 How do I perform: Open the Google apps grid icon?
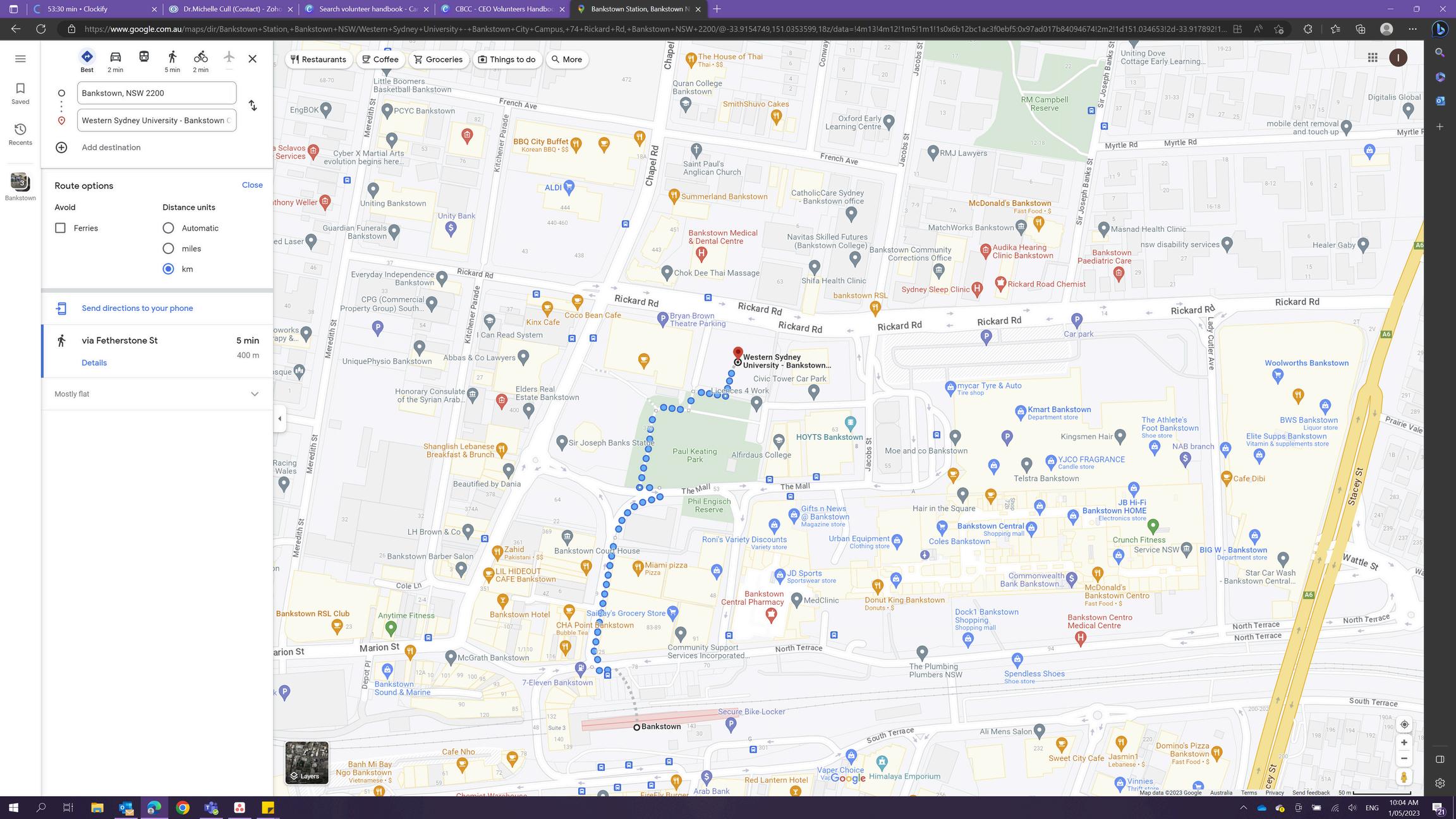pyautogui.click(x=1373, y=58)
